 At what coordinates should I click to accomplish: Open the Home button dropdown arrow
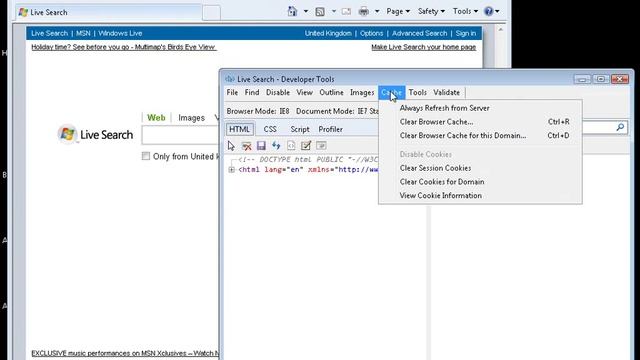coord(306,11)
